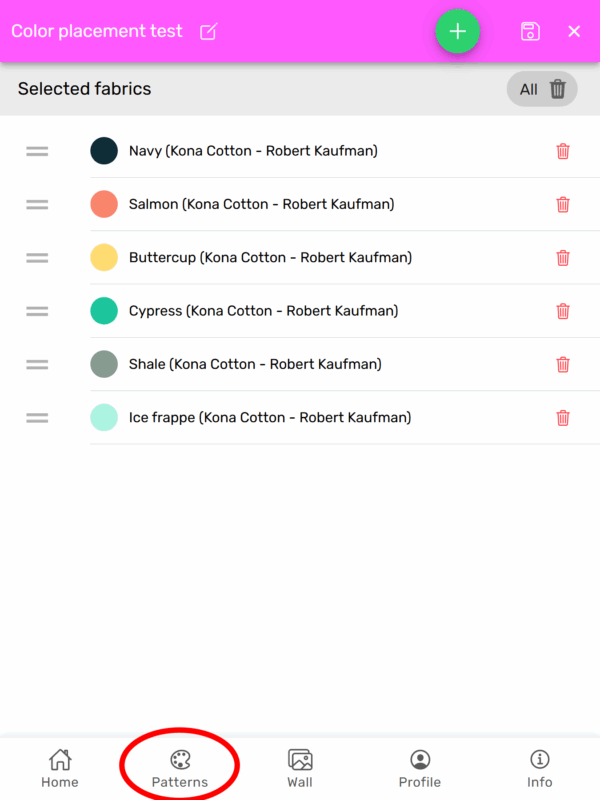Click the save palette floppy disk icon
This screenshot has width=600, height=800.
pyautogui.click(x=530, y=31)
